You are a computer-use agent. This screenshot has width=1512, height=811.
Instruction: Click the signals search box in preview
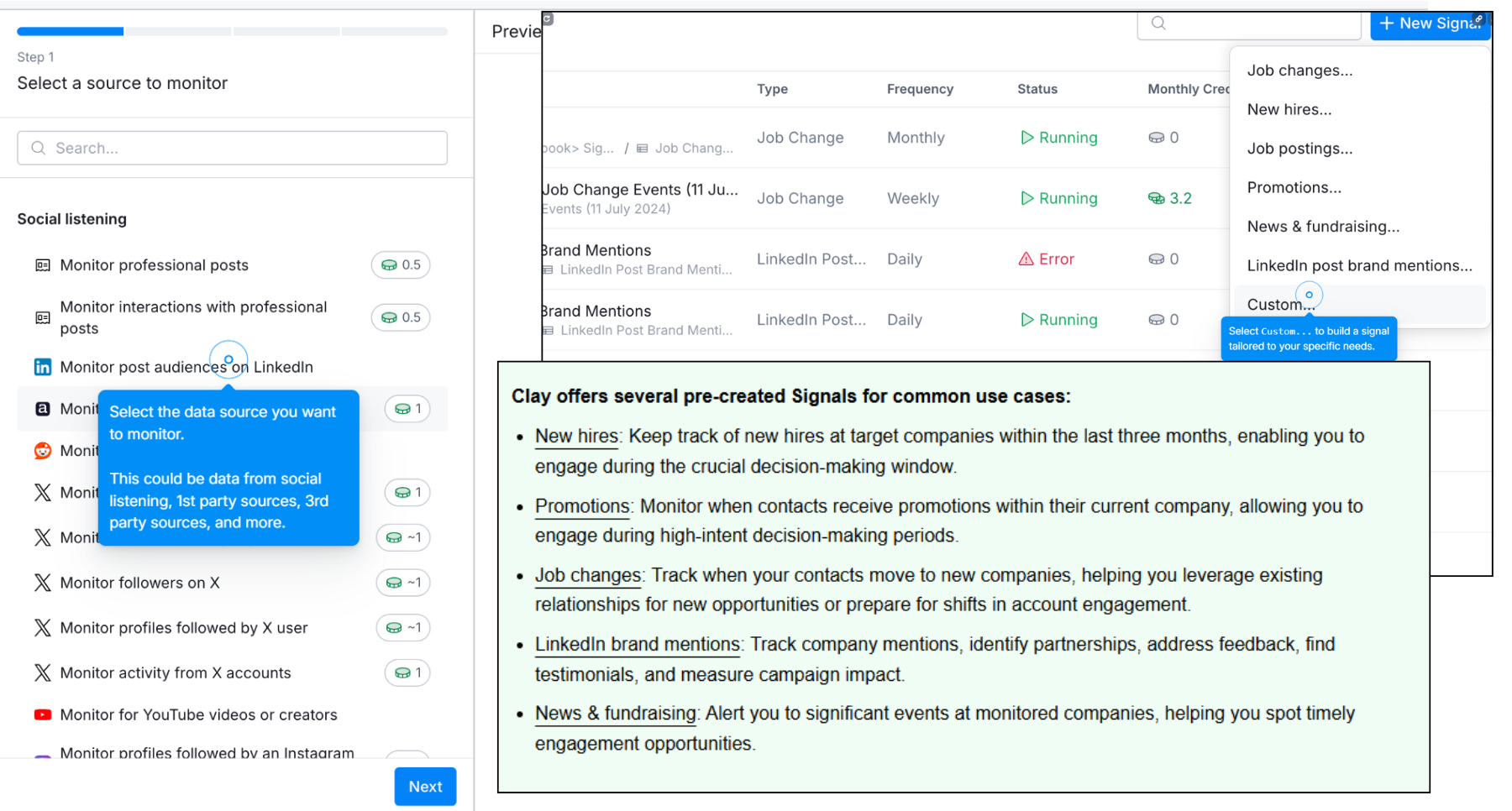point(1248,24)
